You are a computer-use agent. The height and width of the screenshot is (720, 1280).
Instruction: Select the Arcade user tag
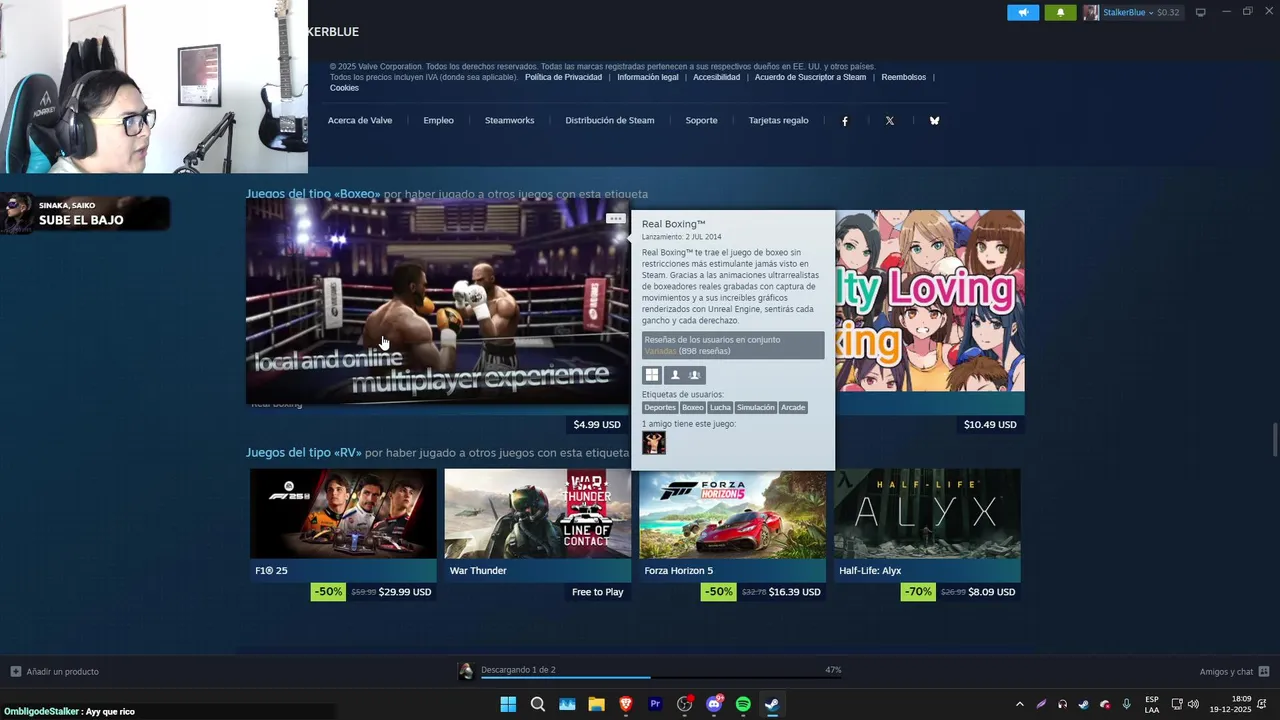[793, 408]
